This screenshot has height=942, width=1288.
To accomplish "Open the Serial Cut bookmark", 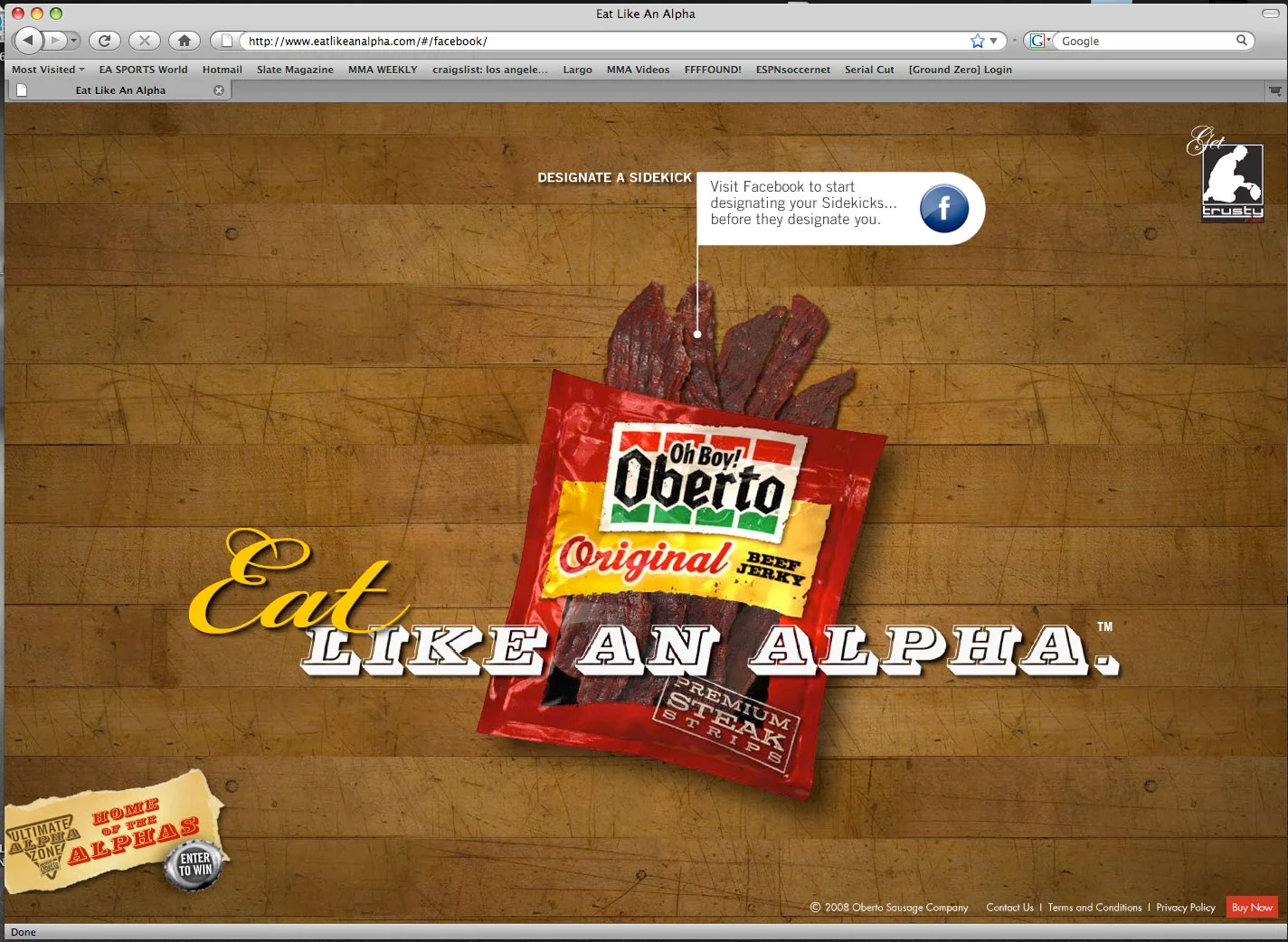I will 869,70.
